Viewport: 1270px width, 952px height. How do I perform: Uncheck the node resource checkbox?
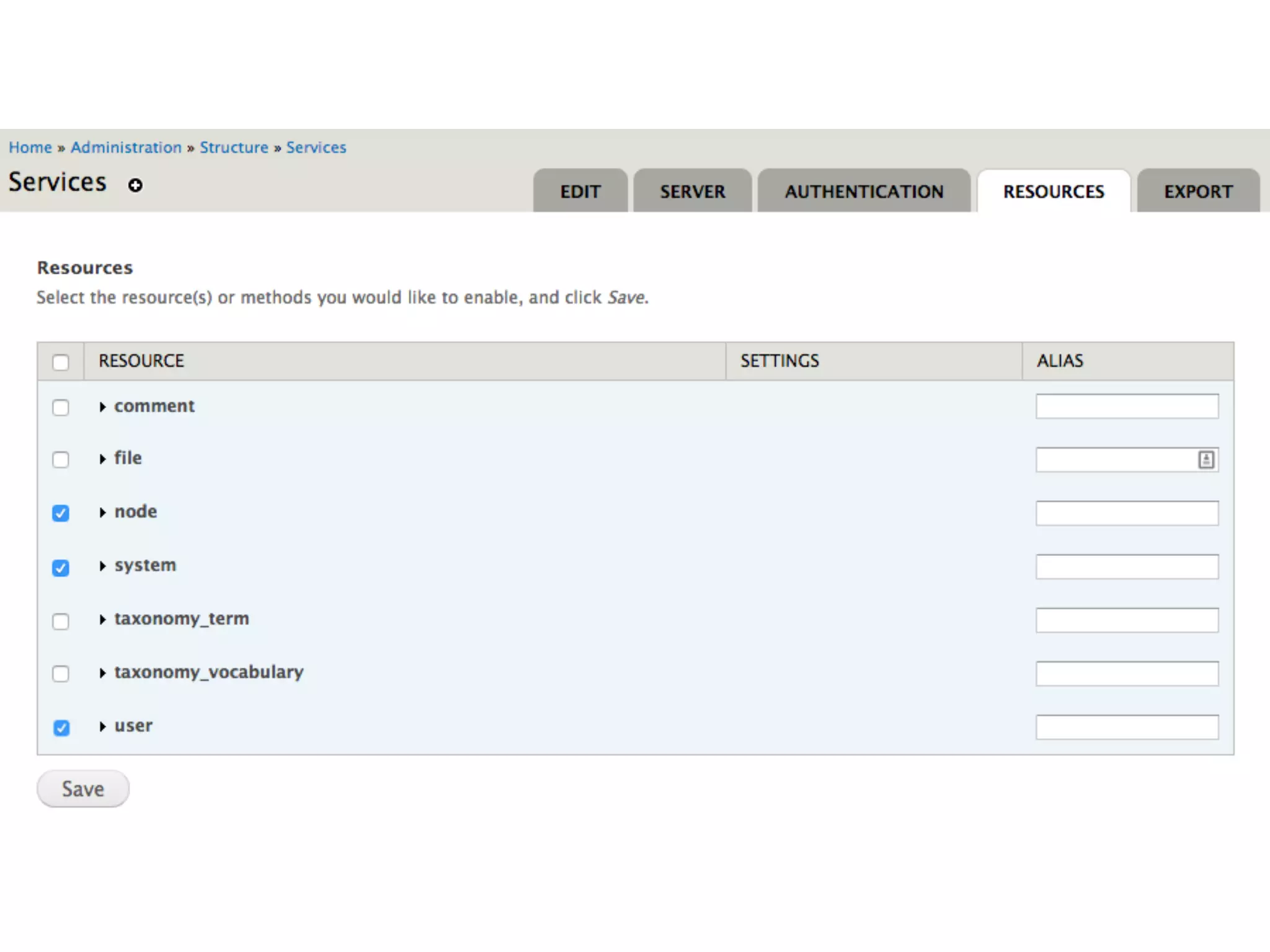[x=61, y=513]
